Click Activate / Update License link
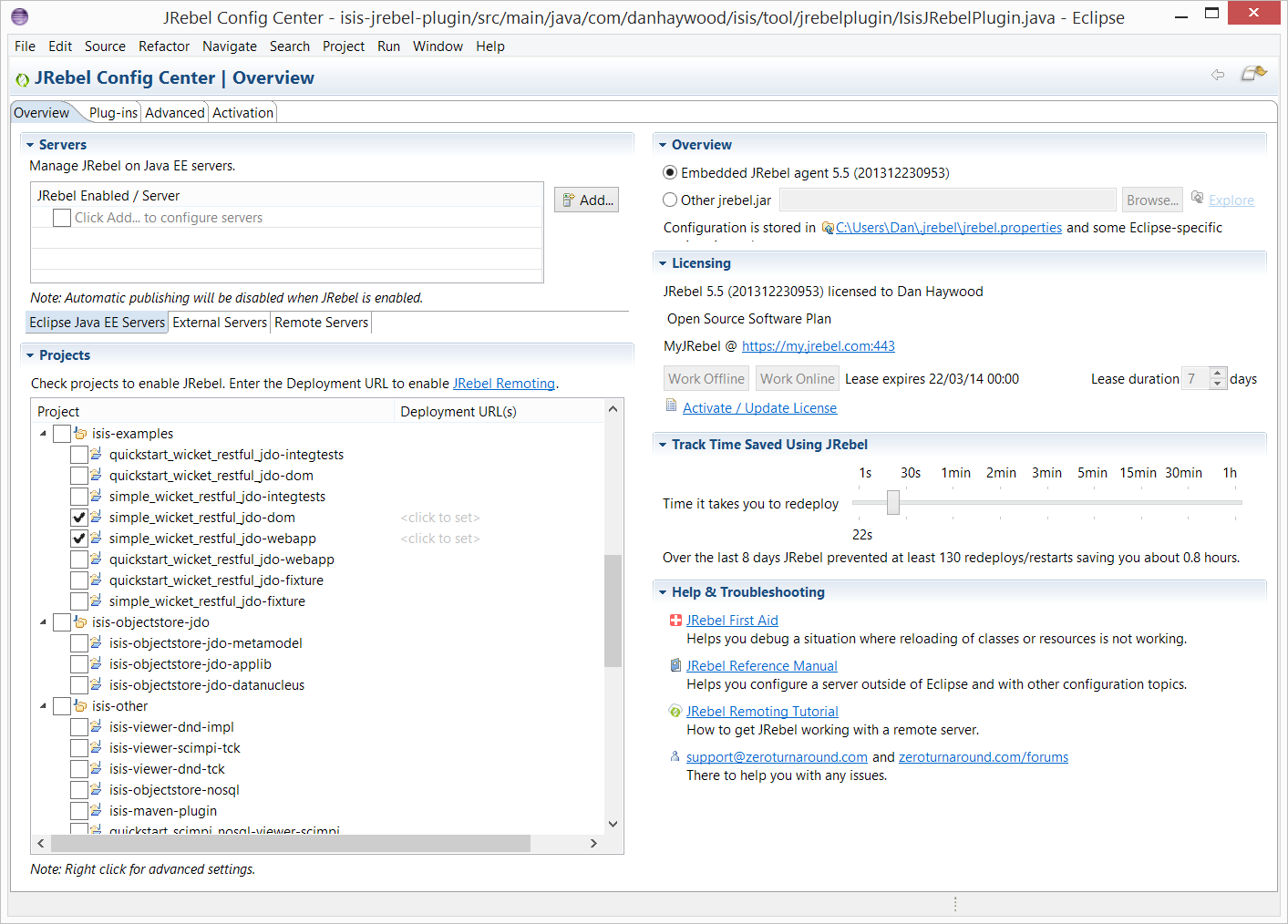Image resolution: width=1288 pixels, height=924 pixels. [759, 408]
